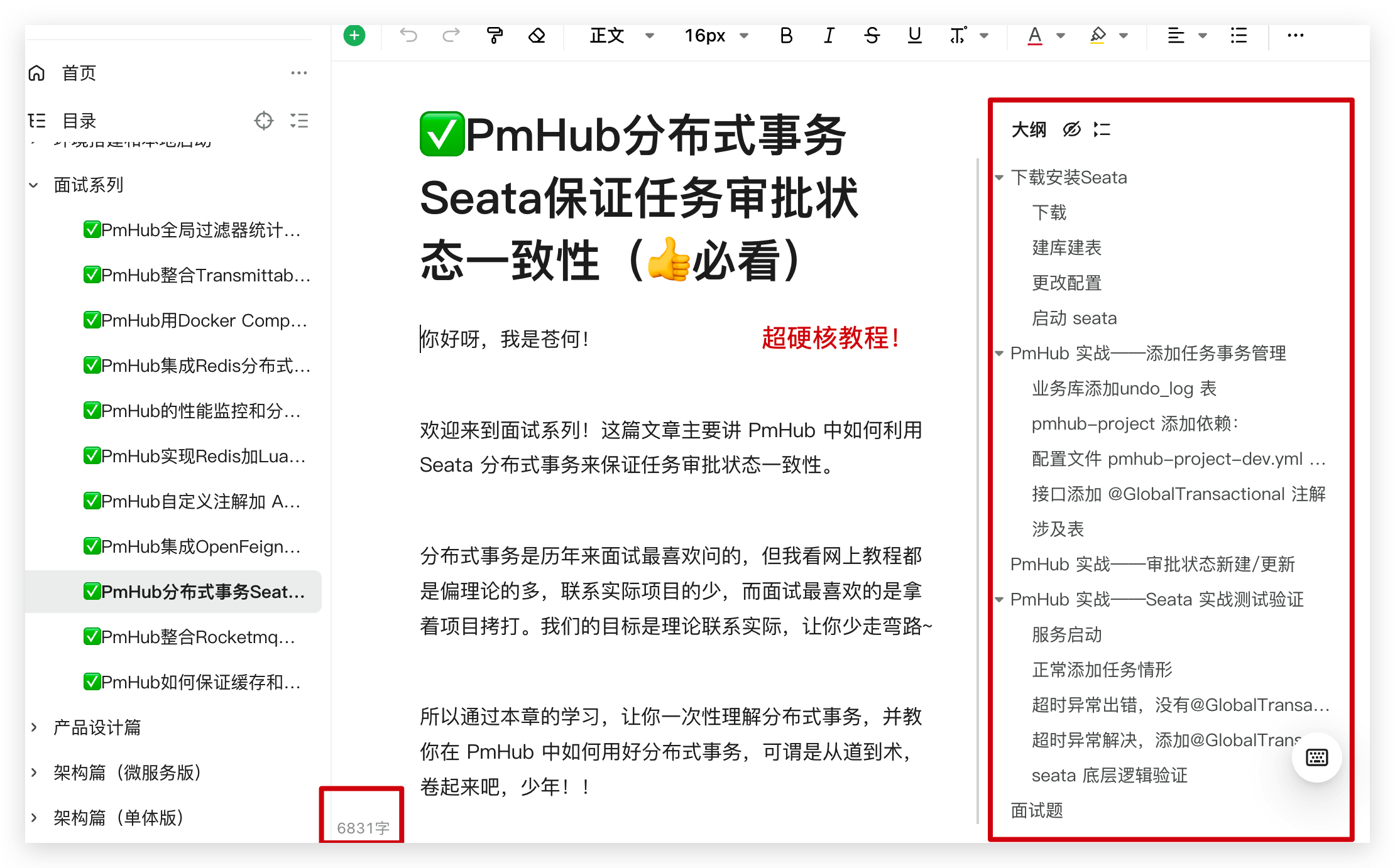Click the green plus insert button

[x=354, y=35]
